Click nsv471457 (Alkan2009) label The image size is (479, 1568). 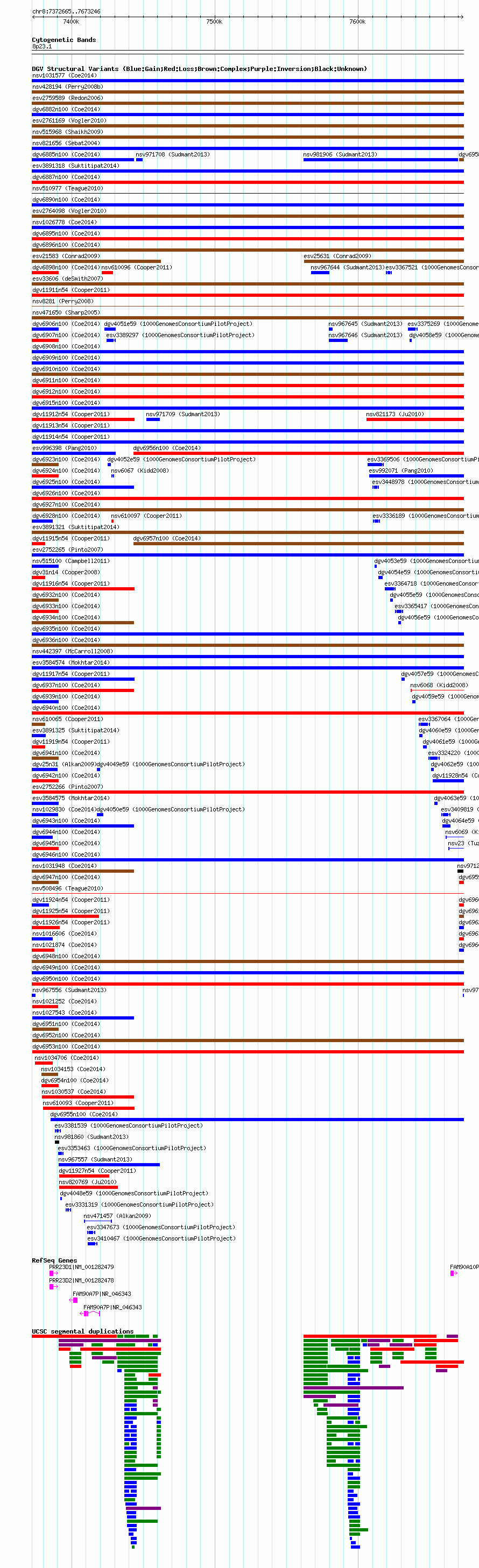coord(117,1216)
